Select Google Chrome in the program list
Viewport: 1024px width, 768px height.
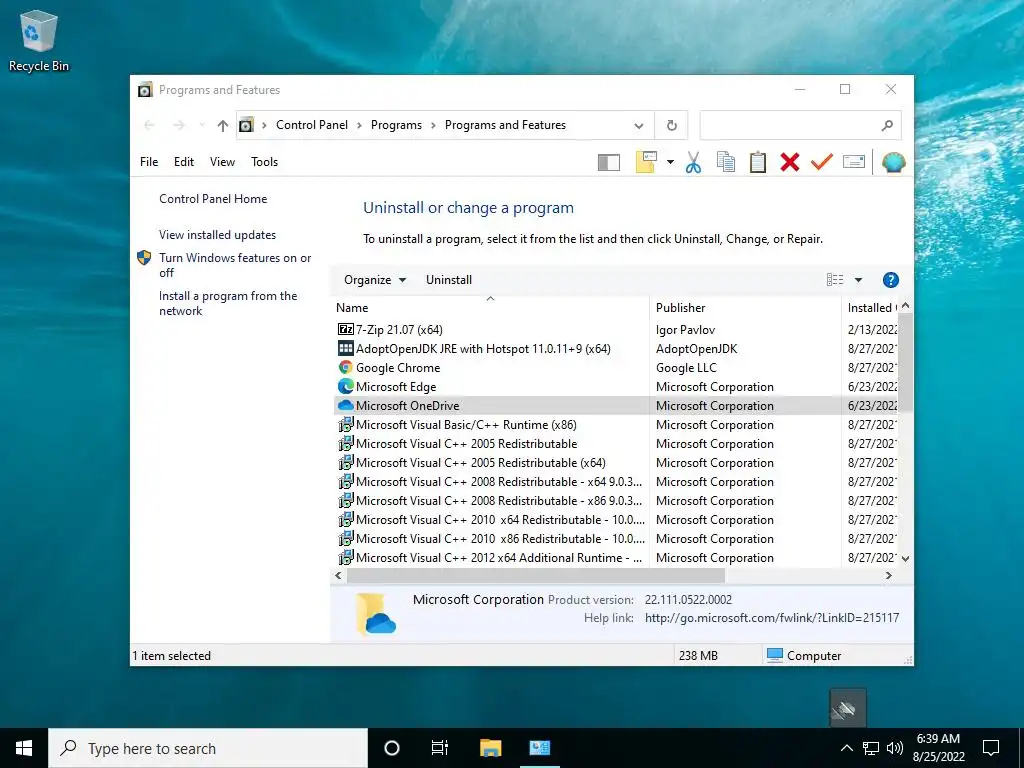click(x=398, y=368)
